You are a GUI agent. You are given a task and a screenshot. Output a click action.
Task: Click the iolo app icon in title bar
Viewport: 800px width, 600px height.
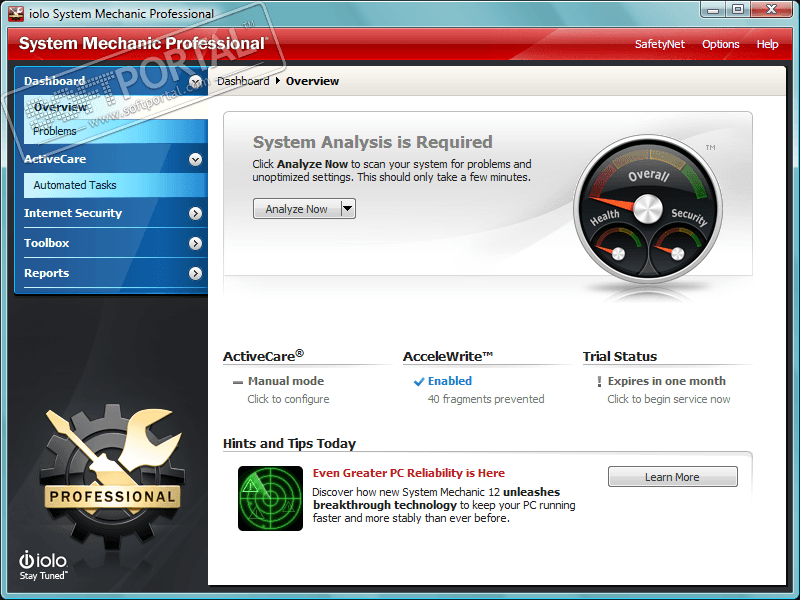click(16, 13)
